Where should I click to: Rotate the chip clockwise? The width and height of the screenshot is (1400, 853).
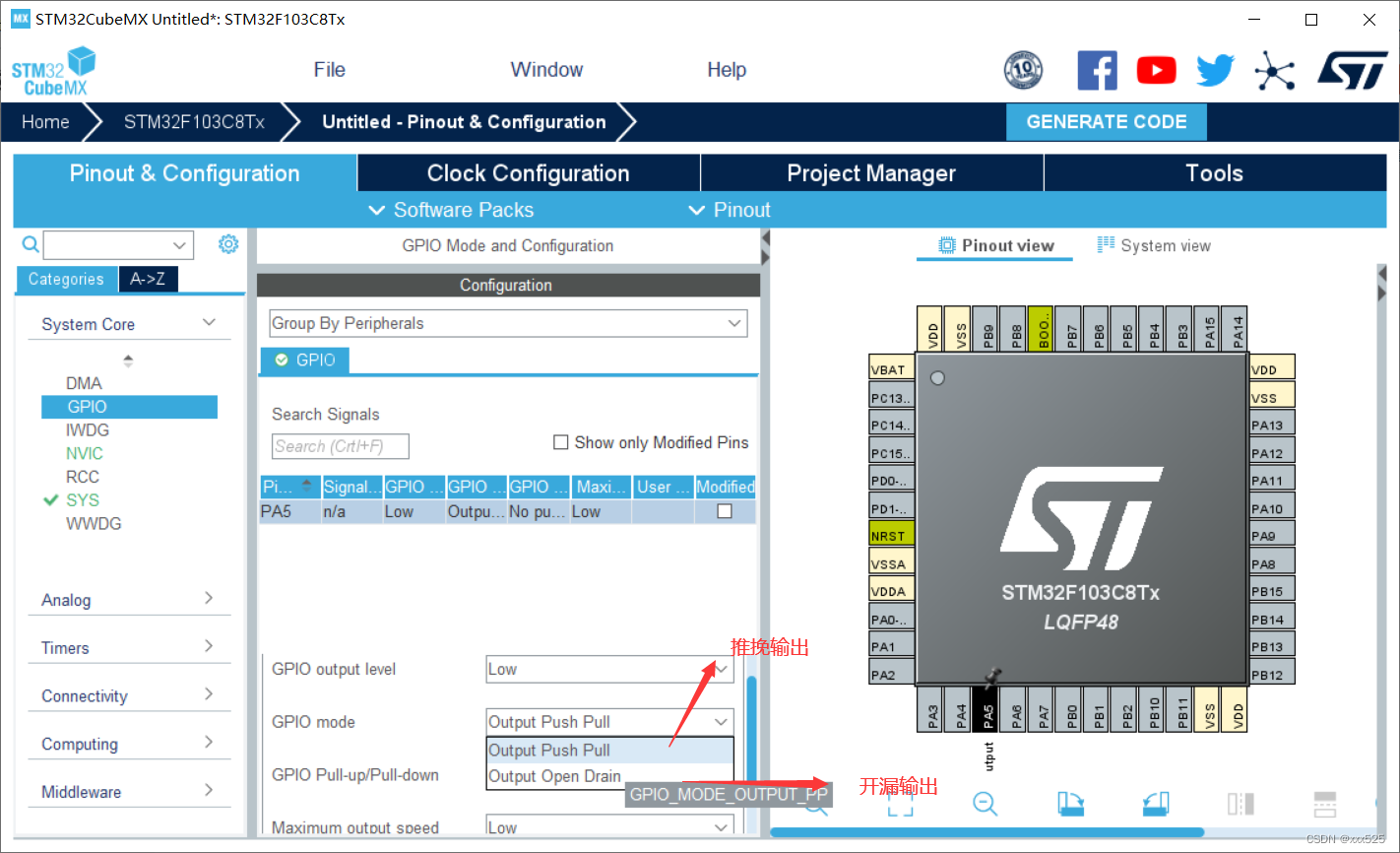click(x=1071, y=804)
